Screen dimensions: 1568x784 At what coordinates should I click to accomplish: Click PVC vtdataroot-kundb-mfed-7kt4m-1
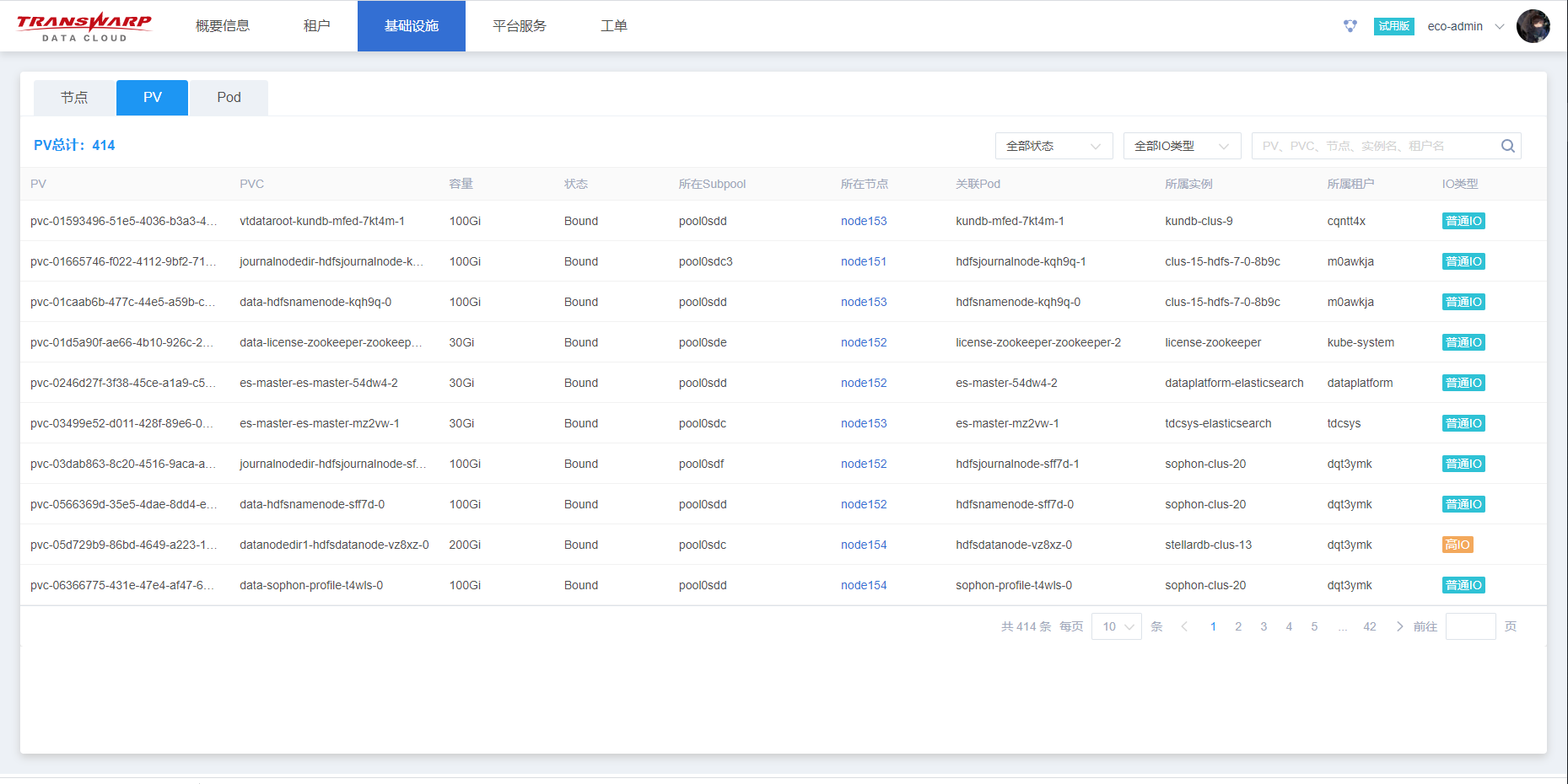pyautogui.click(x=322, y=221)
